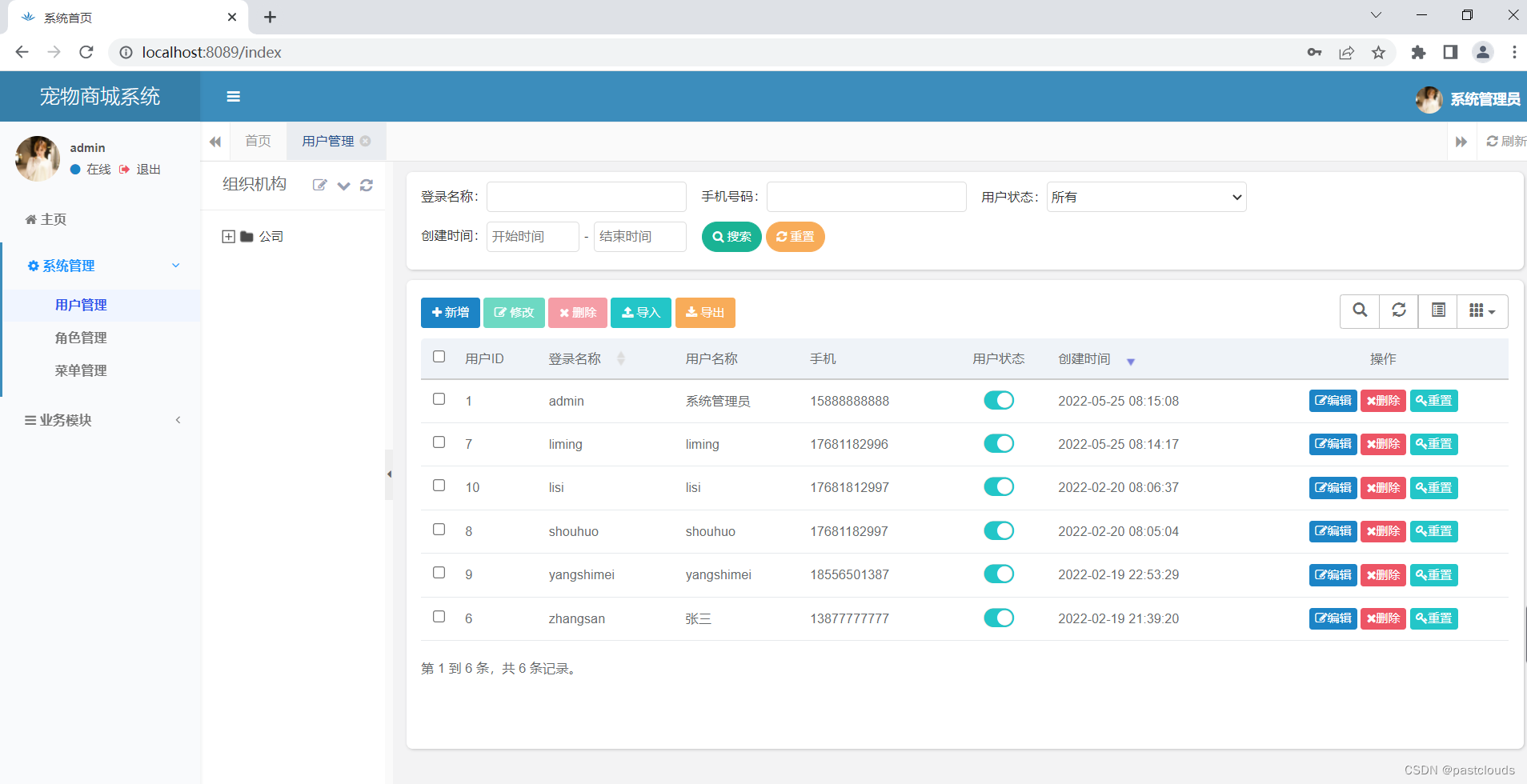Toggle the status switch for lisi
Image resolution: width=1527 pixels, height=784 pixels.
(x=999, y=487)
